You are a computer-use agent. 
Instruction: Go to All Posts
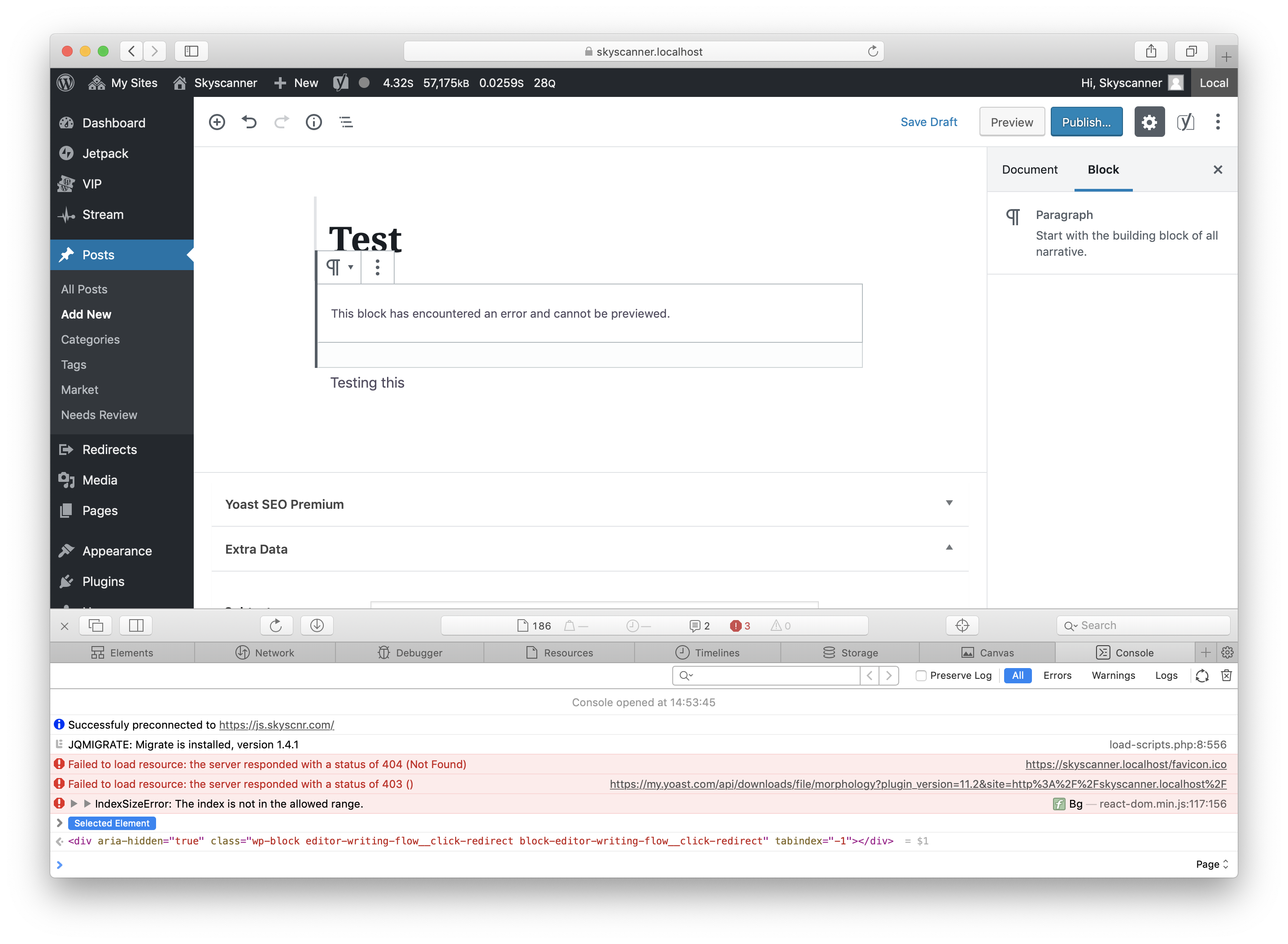pyautogui.click(x=84, y=289)
